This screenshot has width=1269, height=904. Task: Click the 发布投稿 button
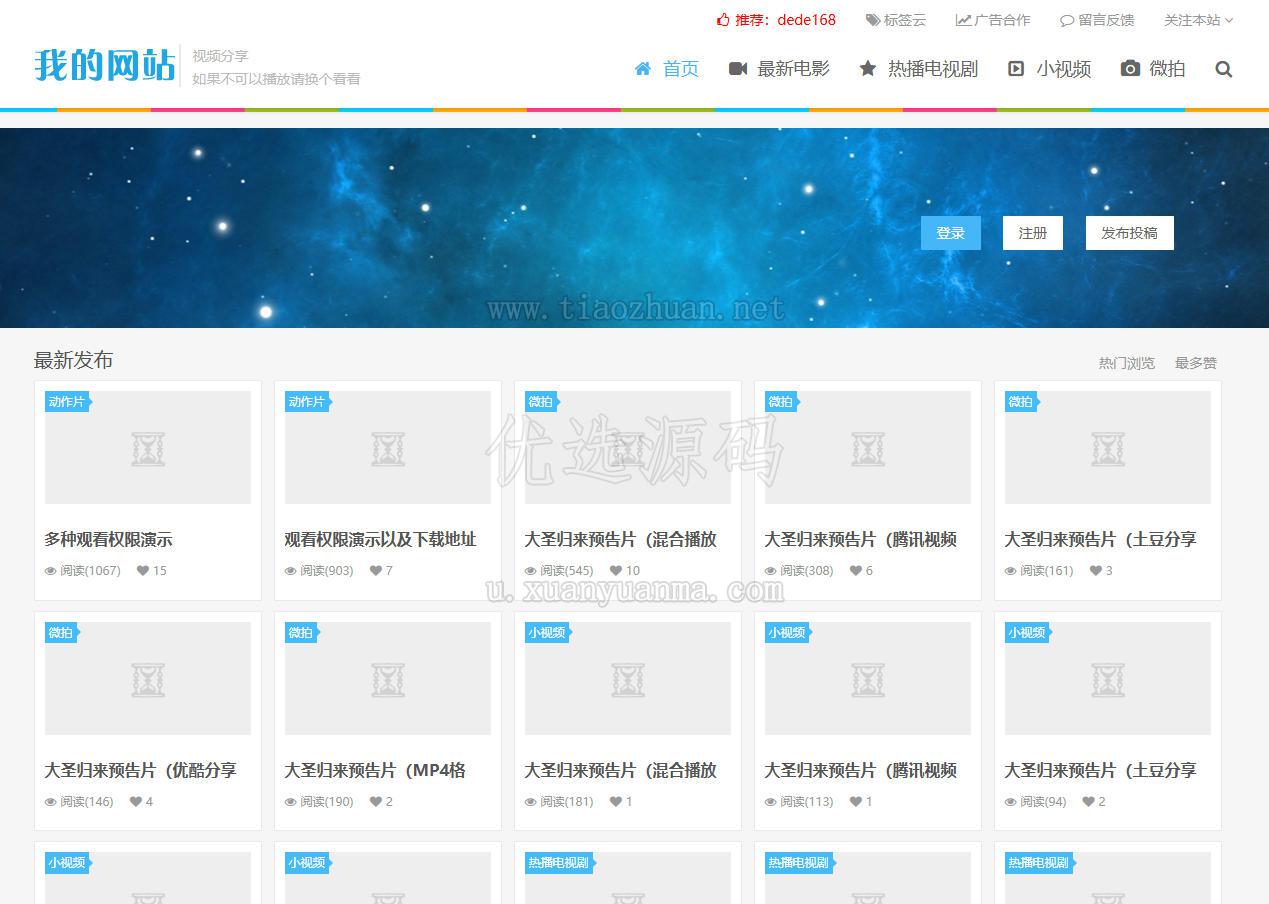click(1130, 233)
